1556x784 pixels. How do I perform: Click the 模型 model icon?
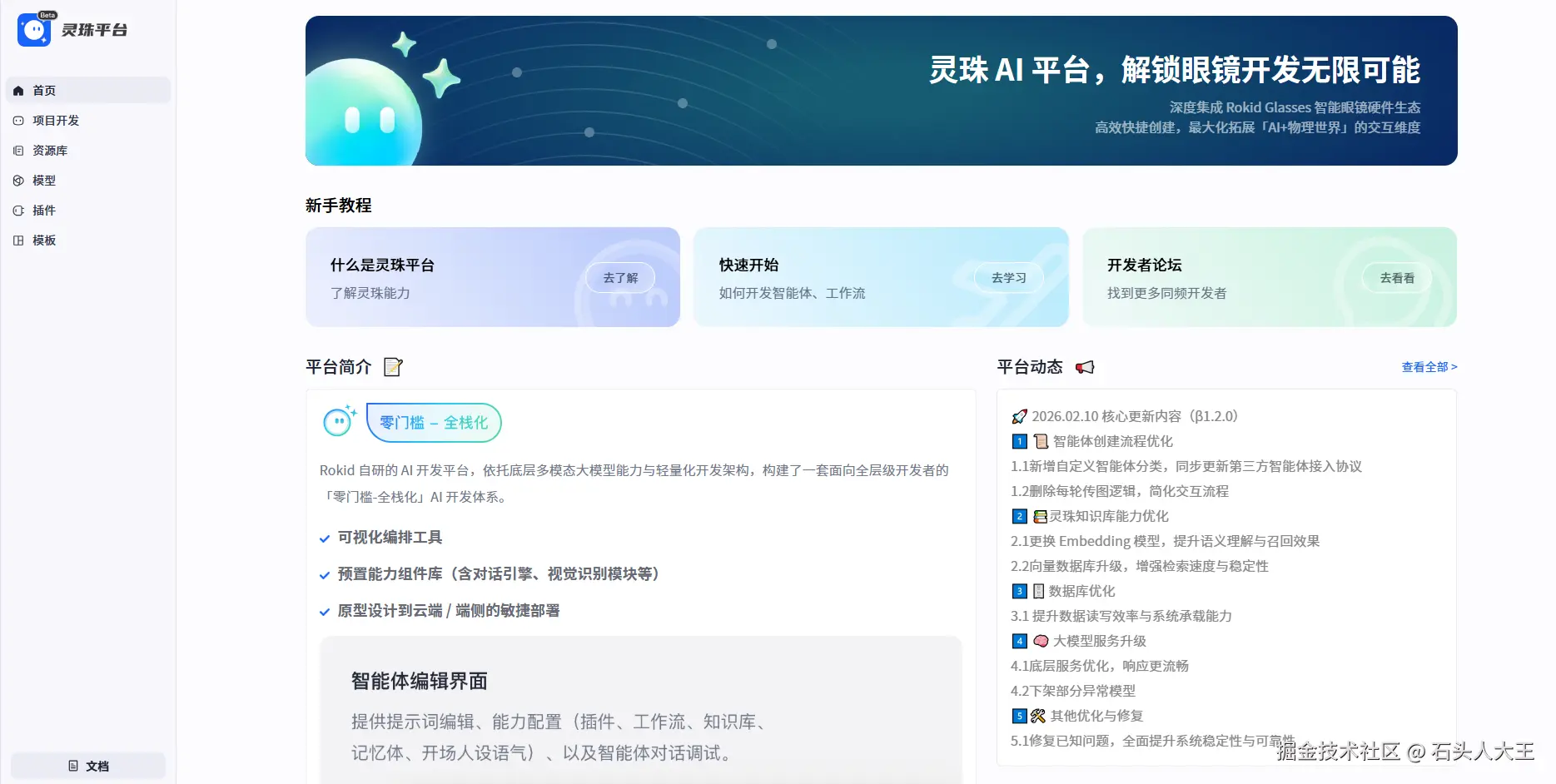(18, 181)
